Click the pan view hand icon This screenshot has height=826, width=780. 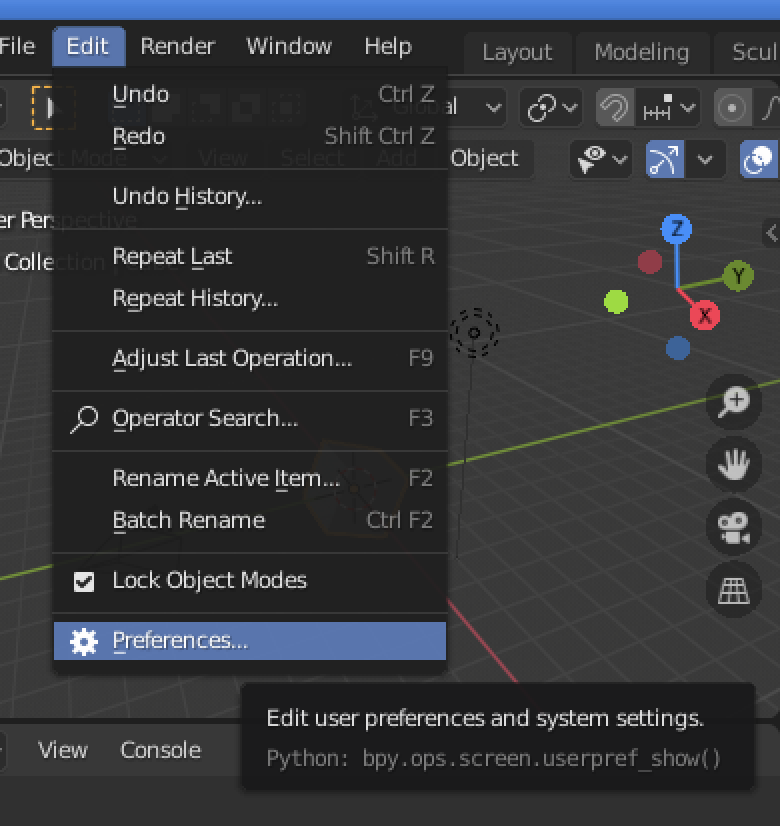click(733, 464)
